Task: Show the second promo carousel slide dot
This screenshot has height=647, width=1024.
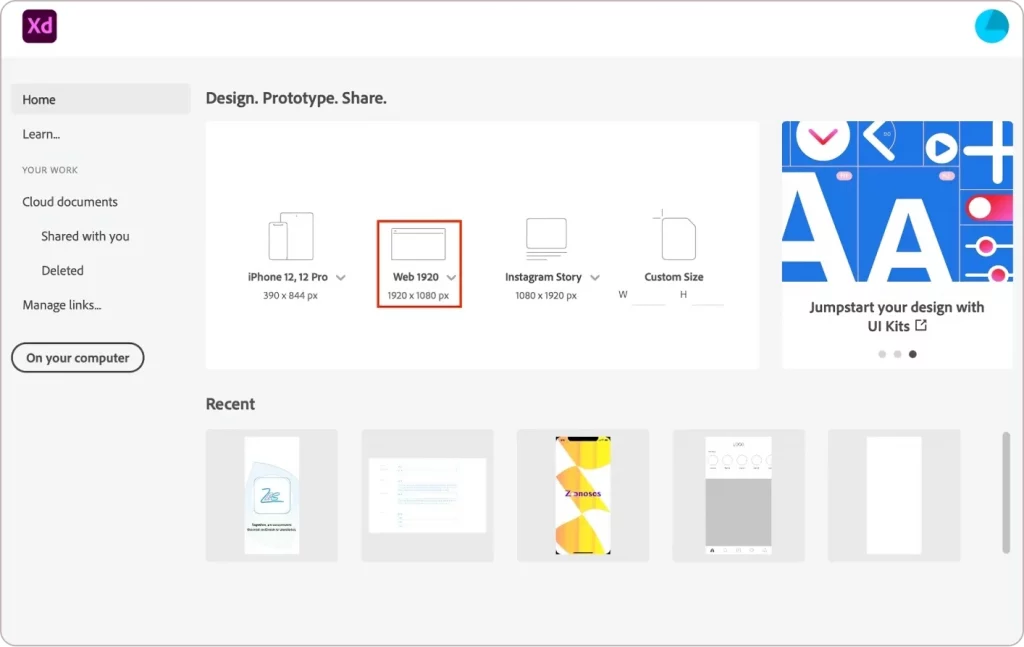Action: click(897, 354)
